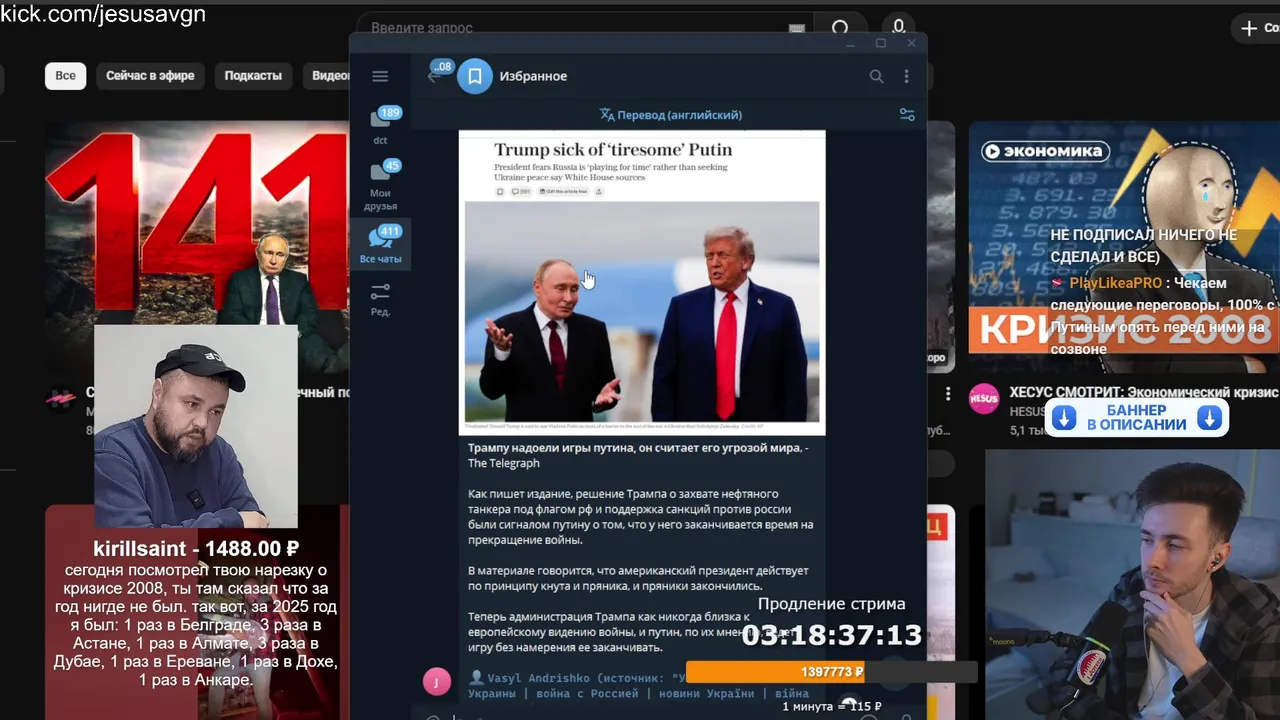Open the translation settings sliders icon
Screen dimensions: 1280x720
[x=907, y=115]
